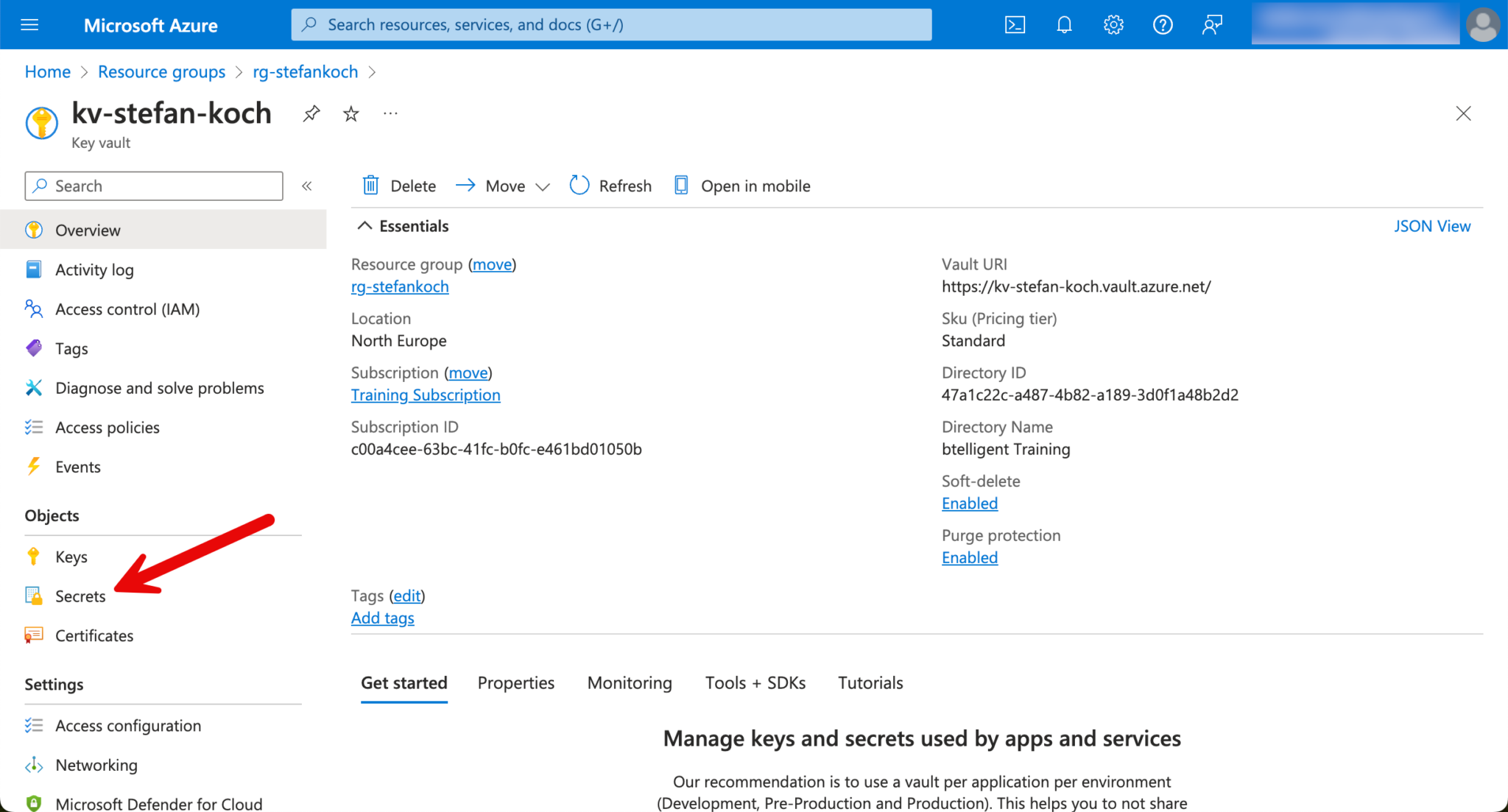Screen dimensions: 1508x812
Task: Open the Cloud Shell terminal icon
Action: tap(1015, 25)
